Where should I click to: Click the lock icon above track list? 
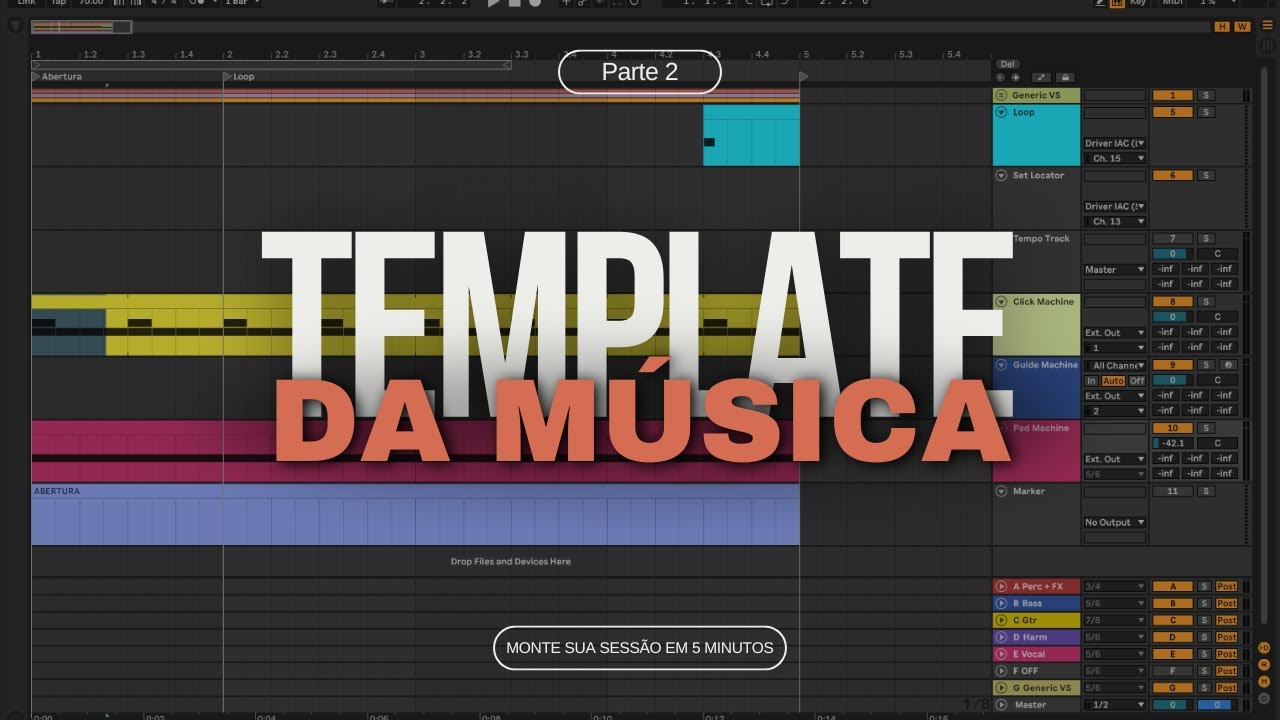tap(1065, 77)
